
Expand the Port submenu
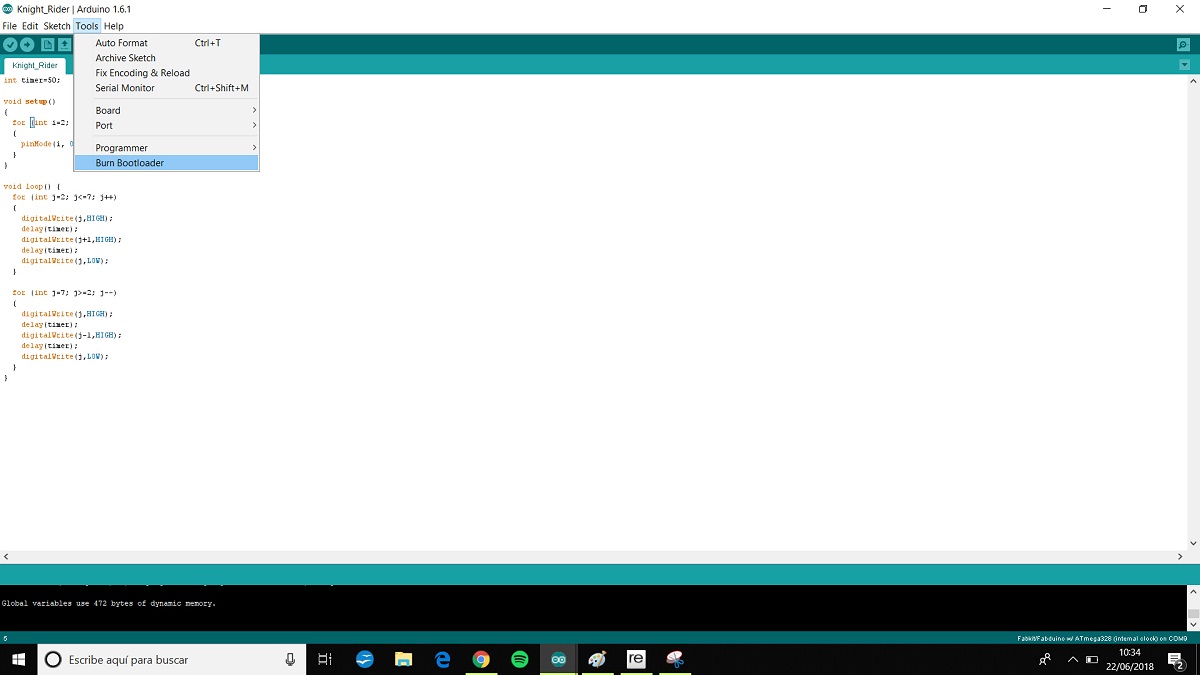(167, 125)
